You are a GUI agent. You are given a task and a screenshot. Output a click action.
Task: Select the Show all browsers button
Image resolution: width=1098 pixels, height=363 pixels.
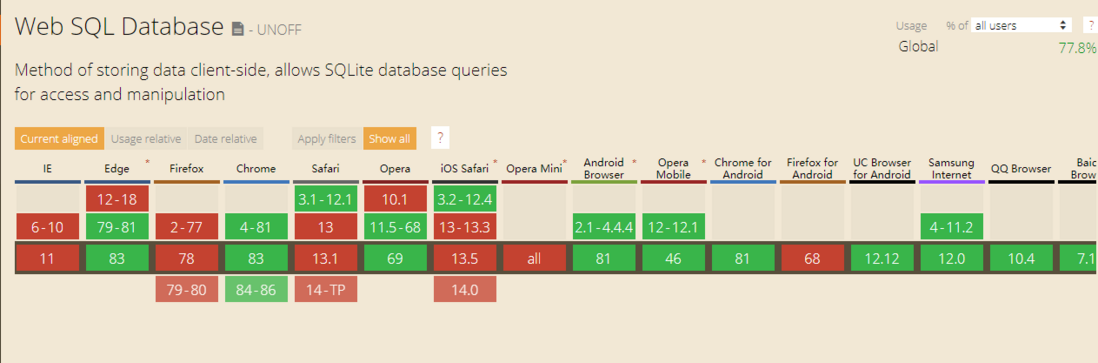coord(389,139)
